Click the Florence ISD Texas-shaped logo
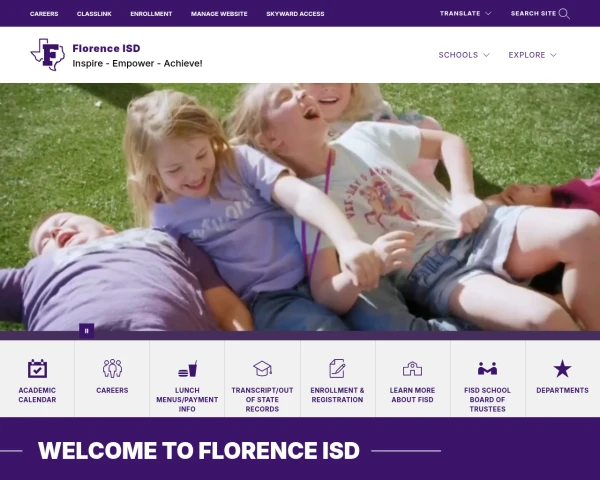Viewport: 600px width, 480px height. (48, 54)
